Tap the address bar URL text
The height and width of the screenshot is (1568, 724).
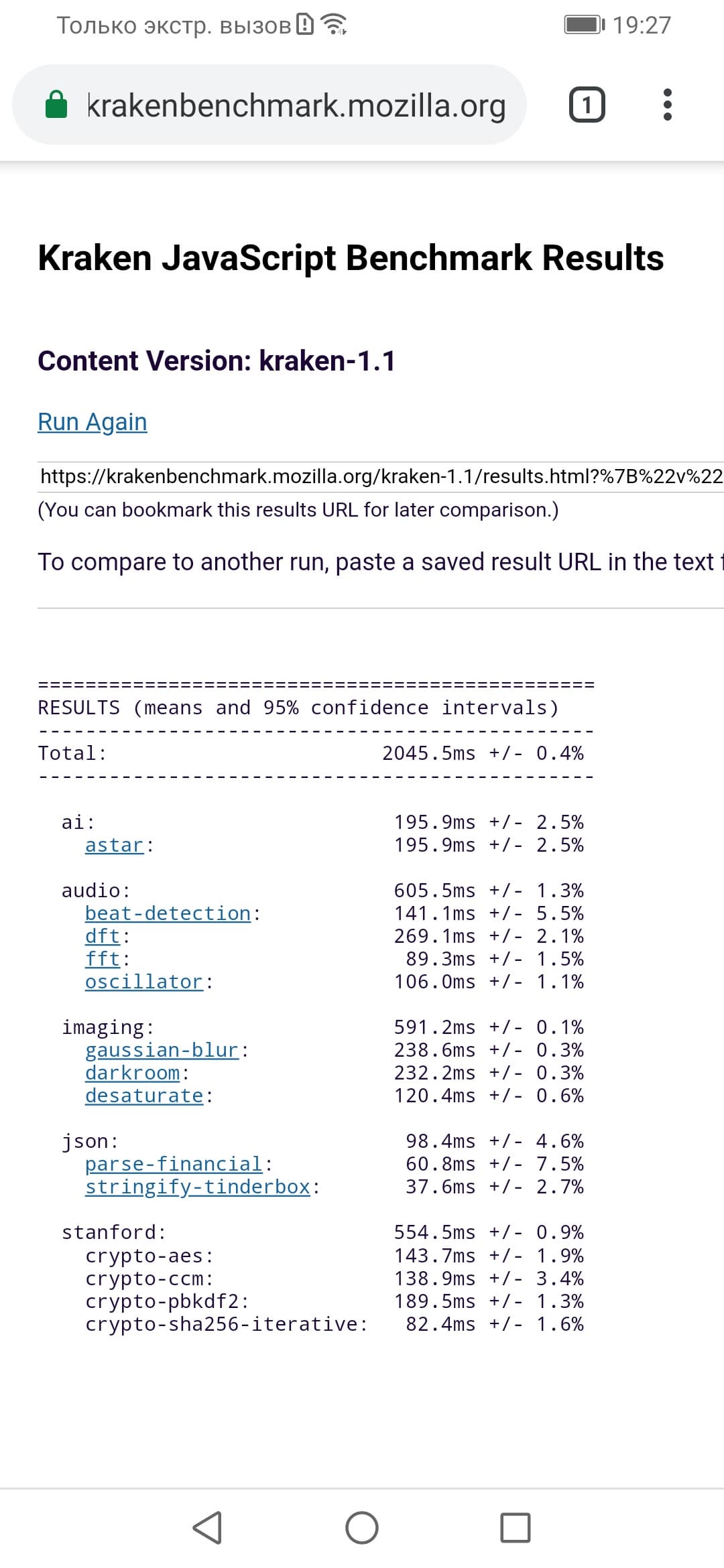click(296, 105)
